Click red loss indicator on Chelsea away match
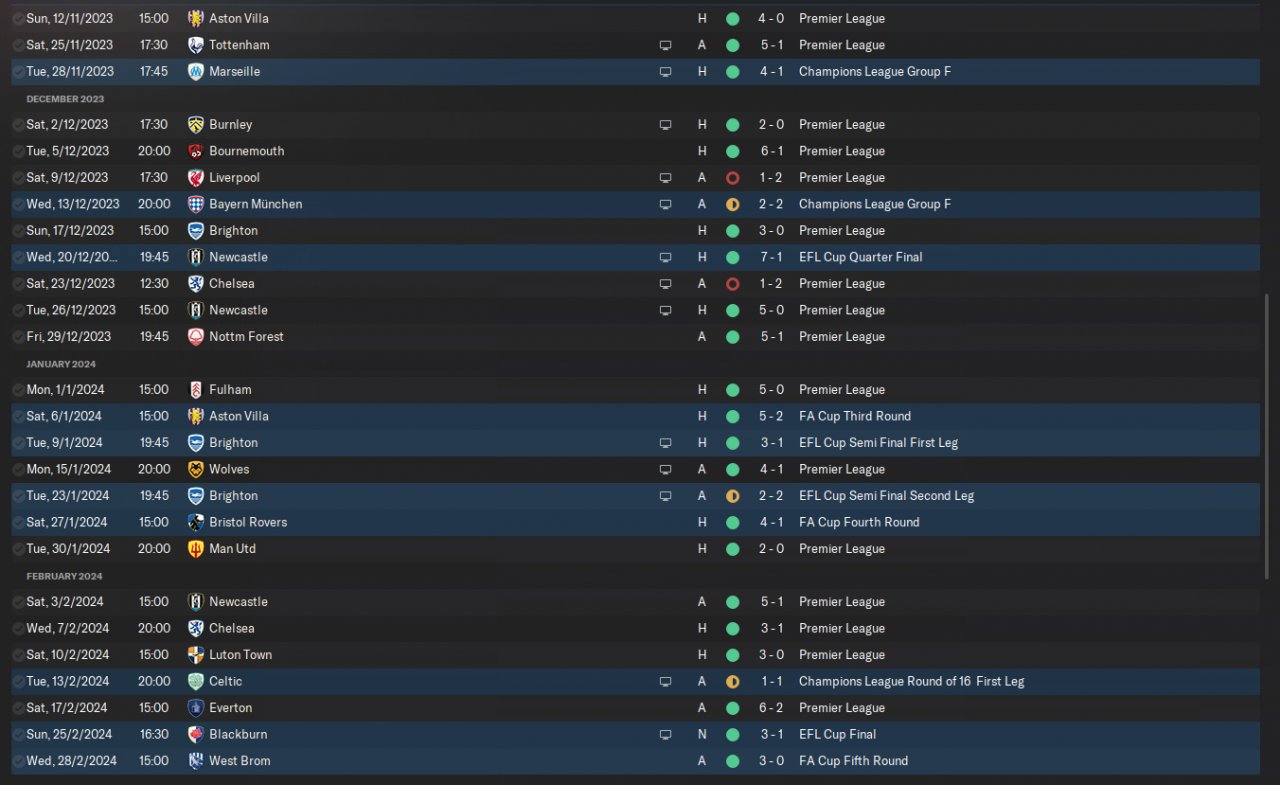 click(x=732, y=284)
